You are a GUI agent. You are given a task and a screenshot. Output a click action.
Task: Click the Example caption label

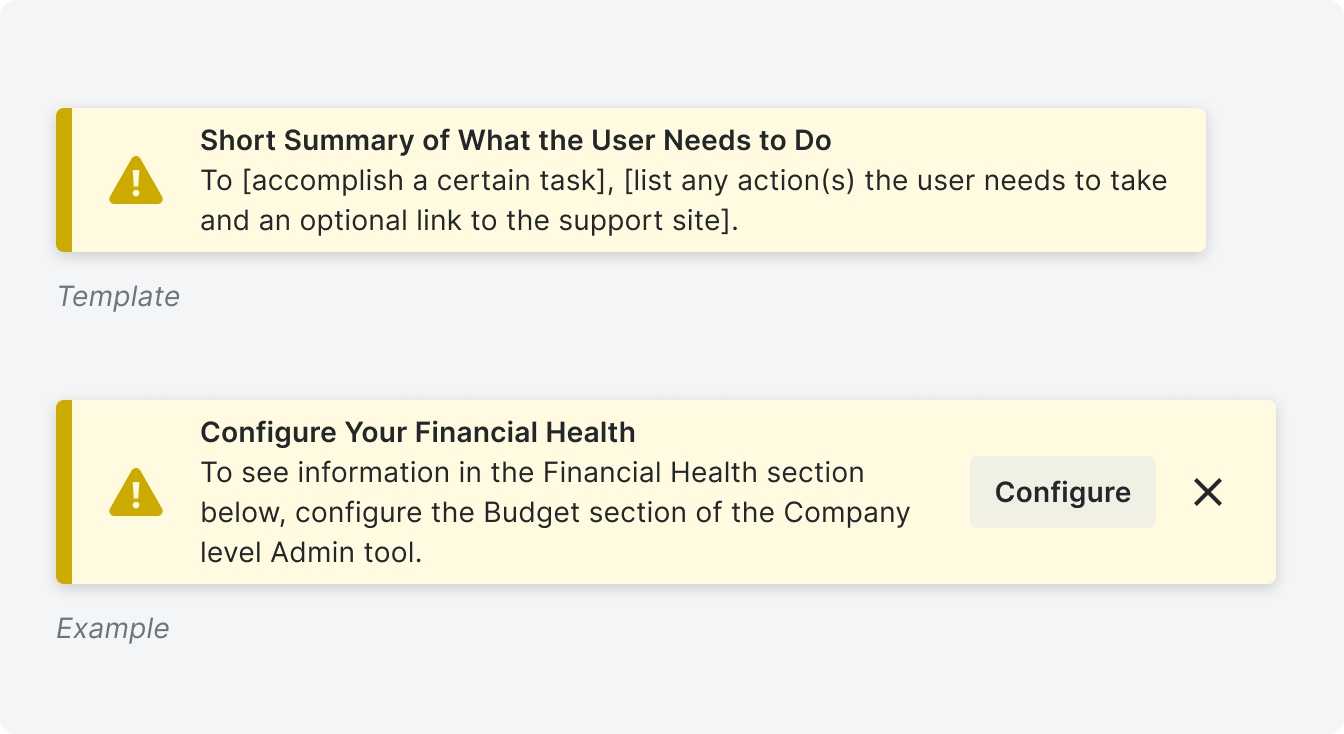tap(113, 628)
